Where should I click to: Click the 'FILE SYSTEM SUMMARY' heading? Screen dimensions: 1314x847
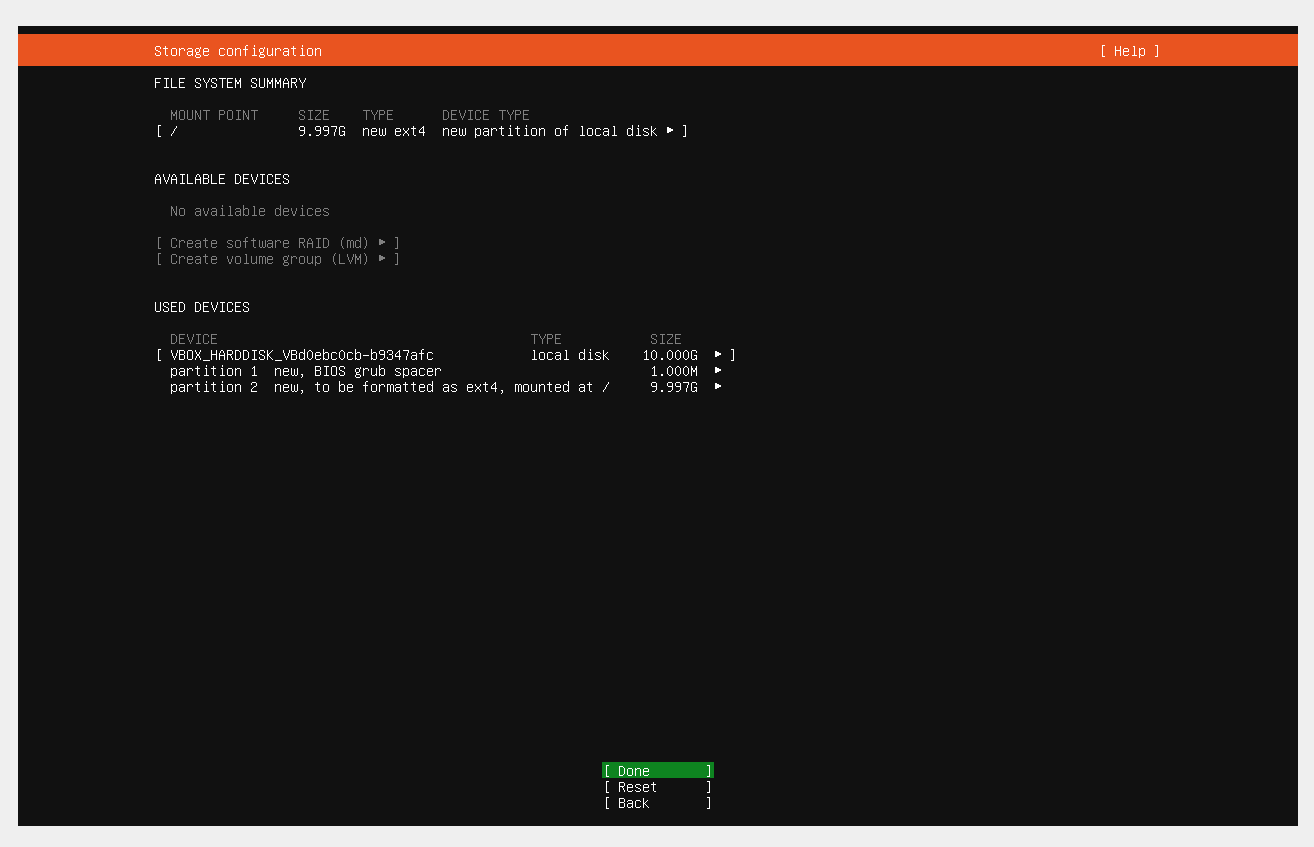click(230, 83)
